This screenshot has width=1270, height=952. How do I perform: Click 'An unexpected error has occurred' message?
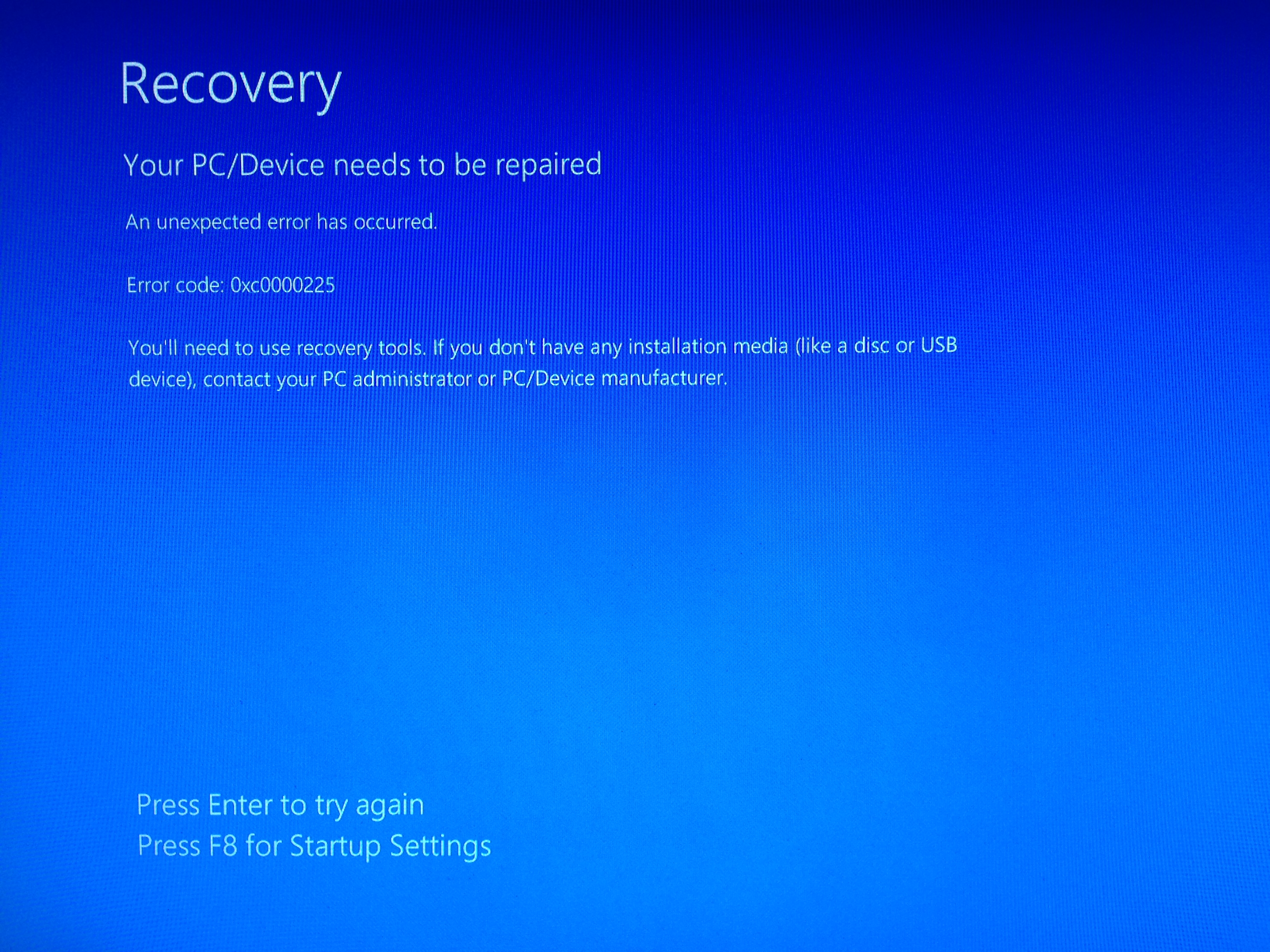coord(281,222)
